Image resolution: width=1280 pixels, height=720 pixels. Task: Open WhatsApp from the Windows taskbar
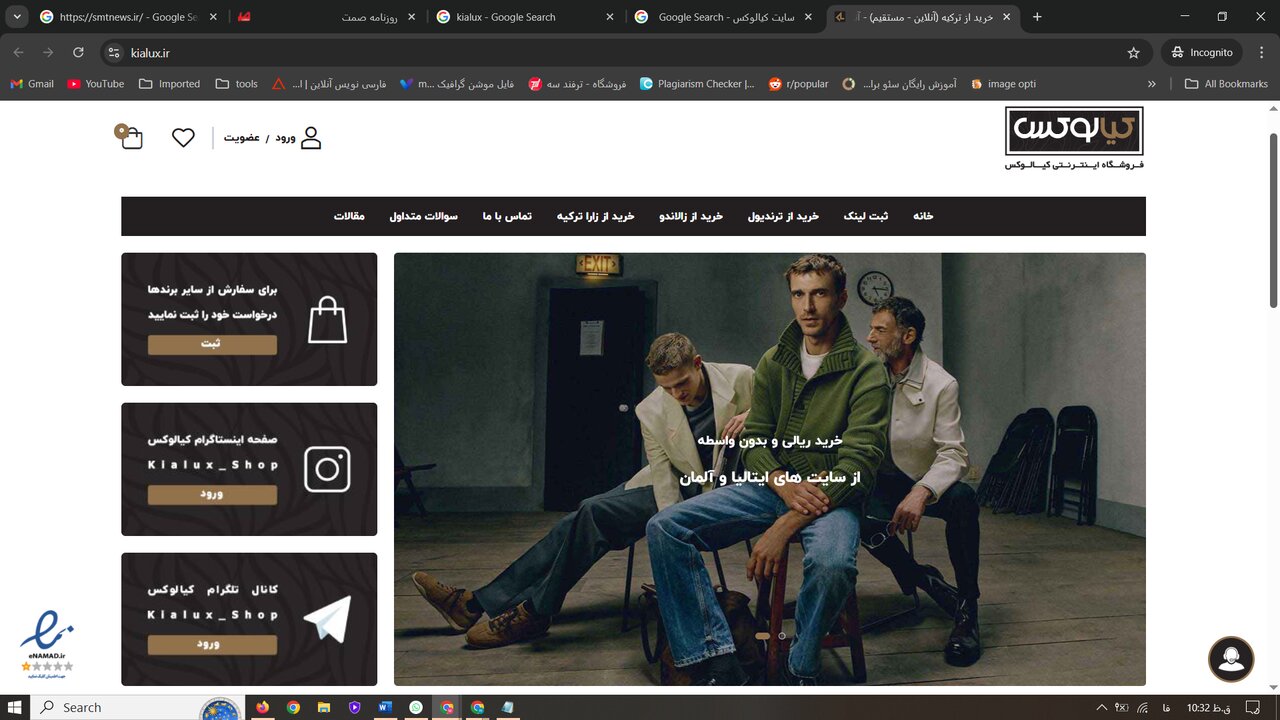(x=416, y=707)
